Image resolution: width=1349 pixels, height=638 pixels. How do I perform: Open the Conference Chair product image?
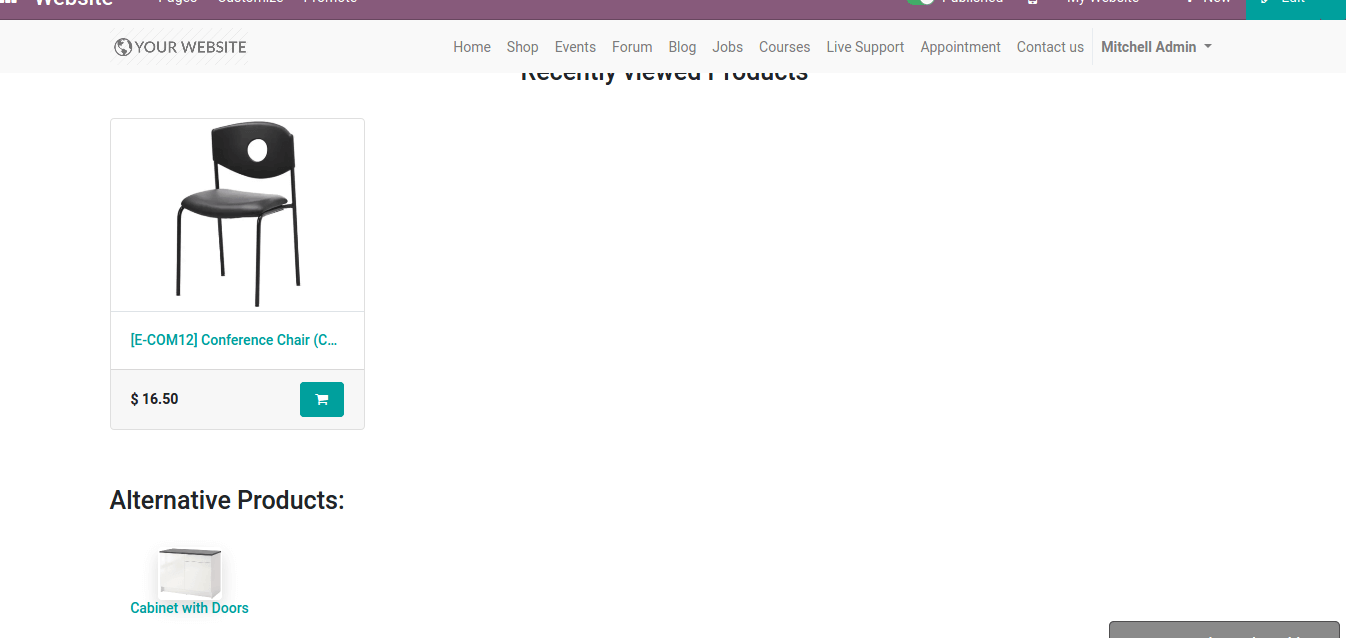[237, 215]
